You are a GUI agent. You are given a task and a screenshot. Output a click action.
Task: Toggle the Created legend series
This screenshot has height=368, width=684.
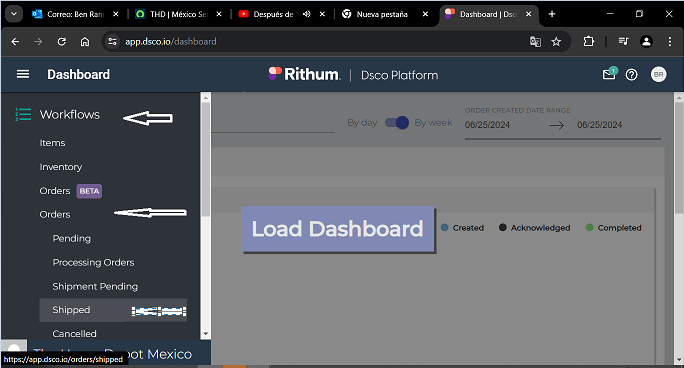(462, 228)
